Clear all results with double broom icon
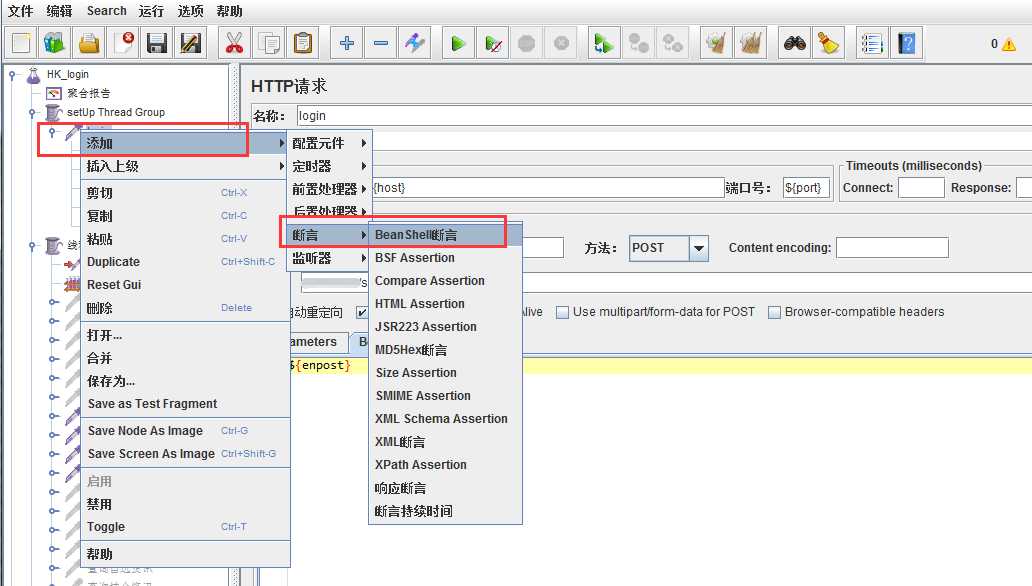Screen dimensions: 1032x586 point(750,43)
